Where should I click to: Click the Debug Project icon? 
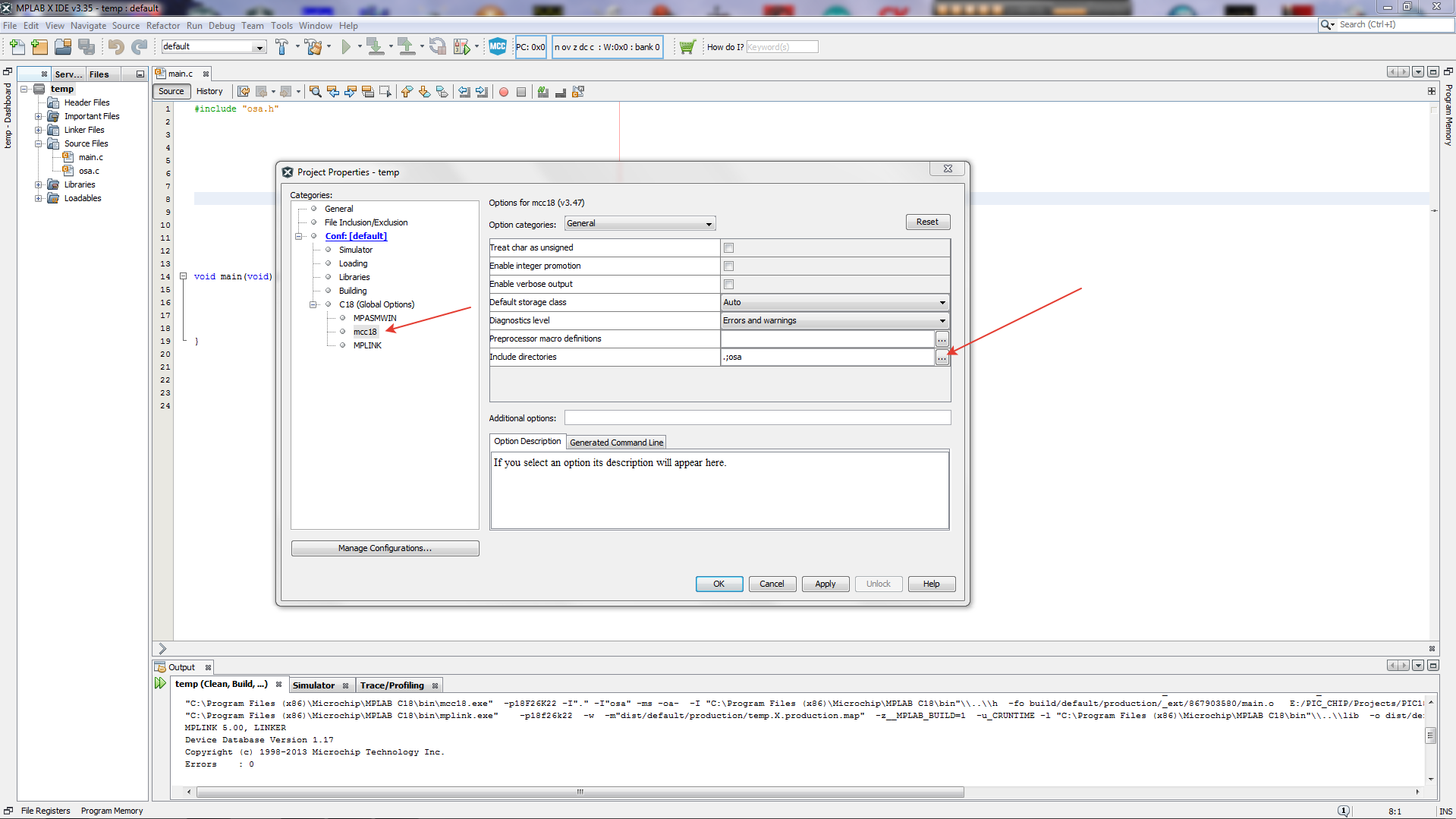point(461,47)
